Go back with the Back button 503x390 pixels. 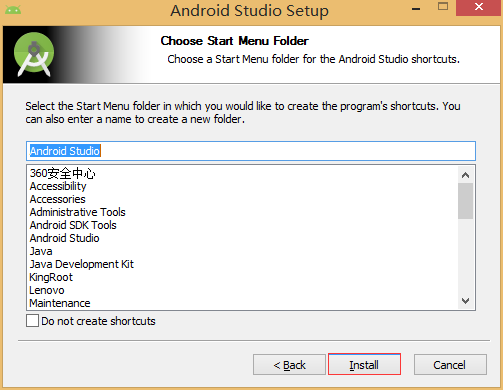(289, 364)
